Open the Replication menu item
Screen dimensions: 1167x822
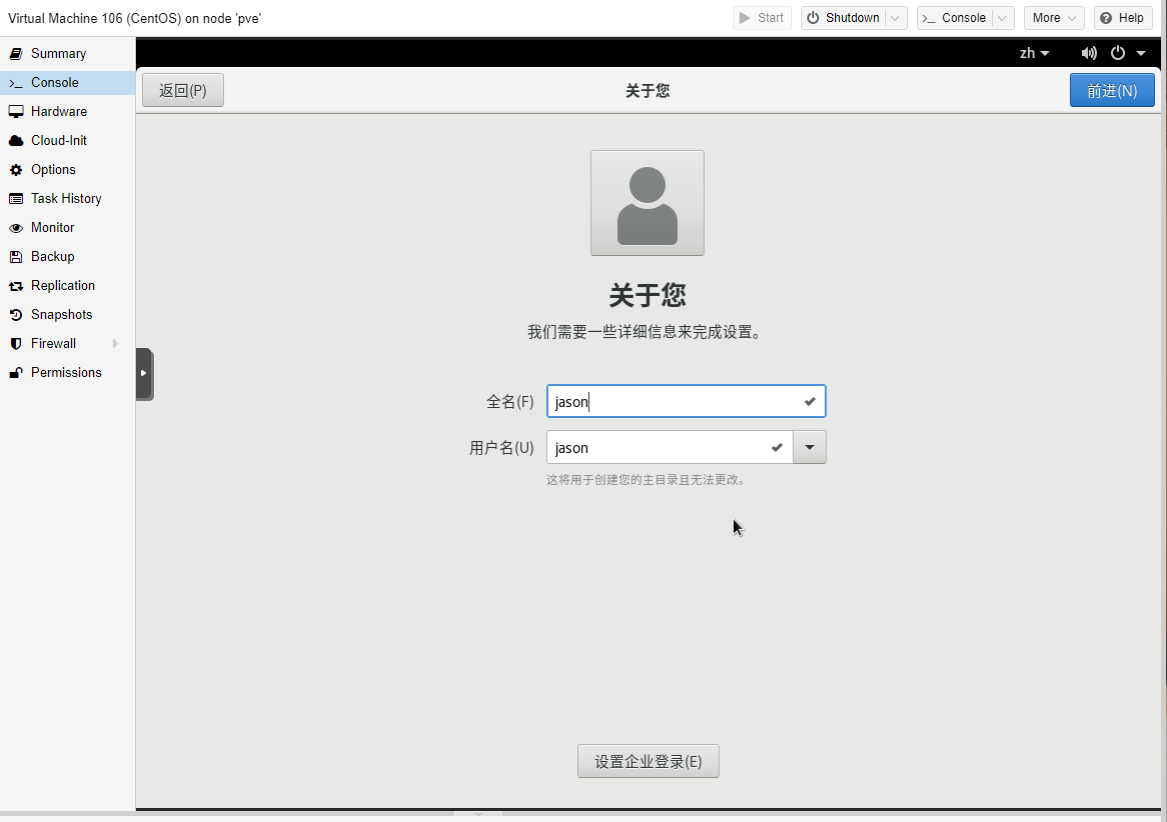63,286
